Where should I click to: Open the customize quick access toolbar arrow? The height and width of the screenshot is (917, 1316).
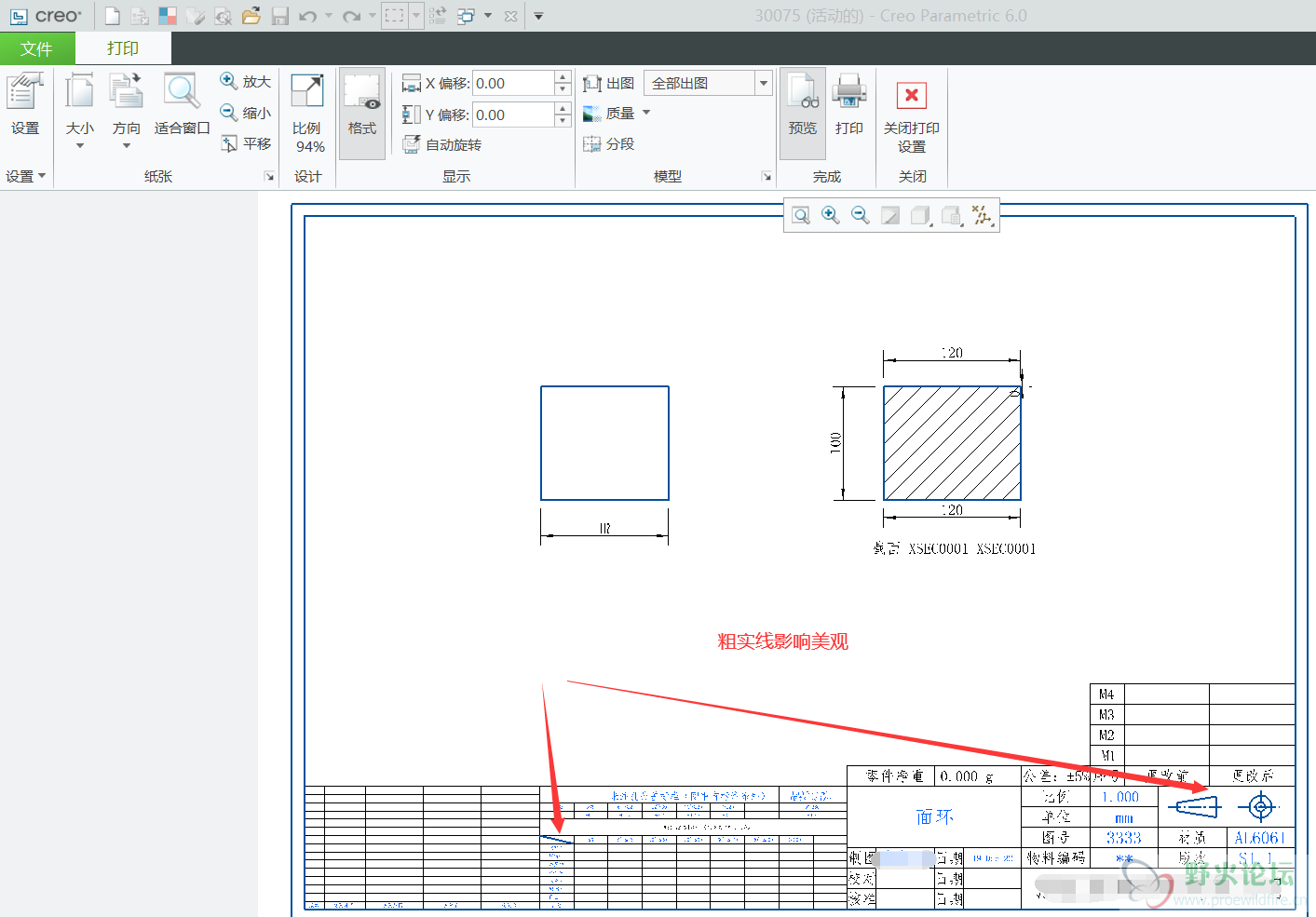point(538,16)
